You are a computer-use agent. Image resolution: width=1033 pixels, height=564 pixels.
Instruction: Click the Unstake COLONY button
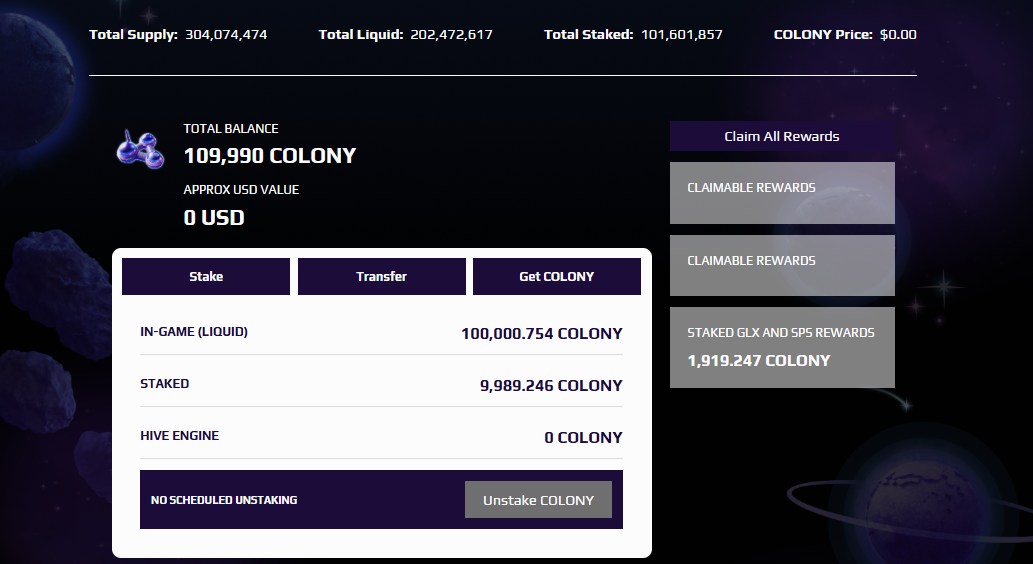pyautogui.click(x=538, y=499)
